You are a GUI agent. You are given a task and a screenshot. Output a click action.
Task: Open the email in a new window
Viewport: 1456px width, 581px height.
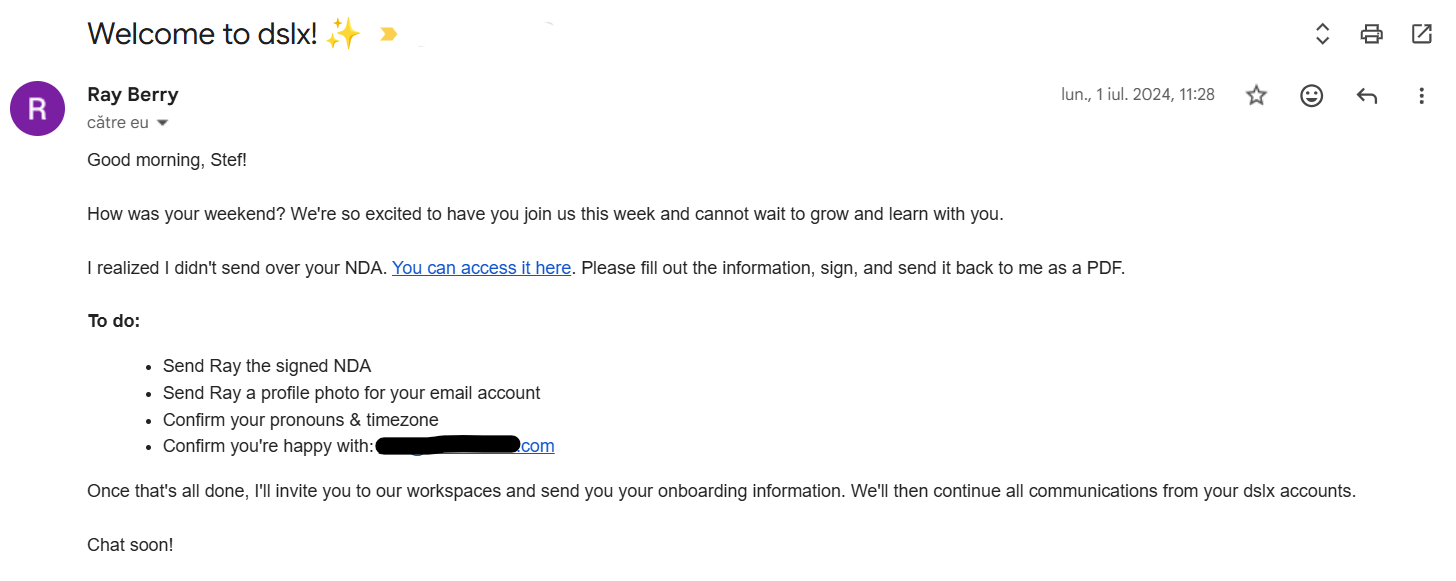coord(1421,34)
